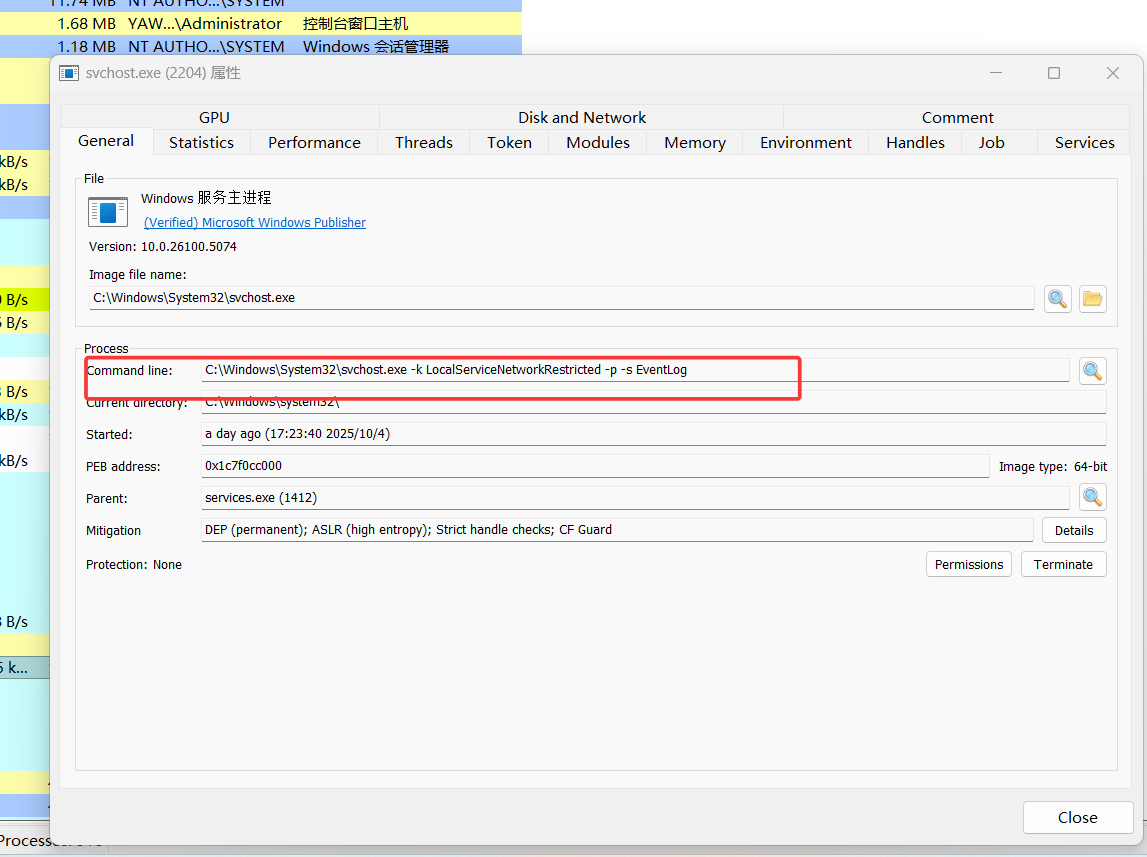Screen dimensions: 1147x857
Task: Click the Started time field
Action: pos(653,434)
